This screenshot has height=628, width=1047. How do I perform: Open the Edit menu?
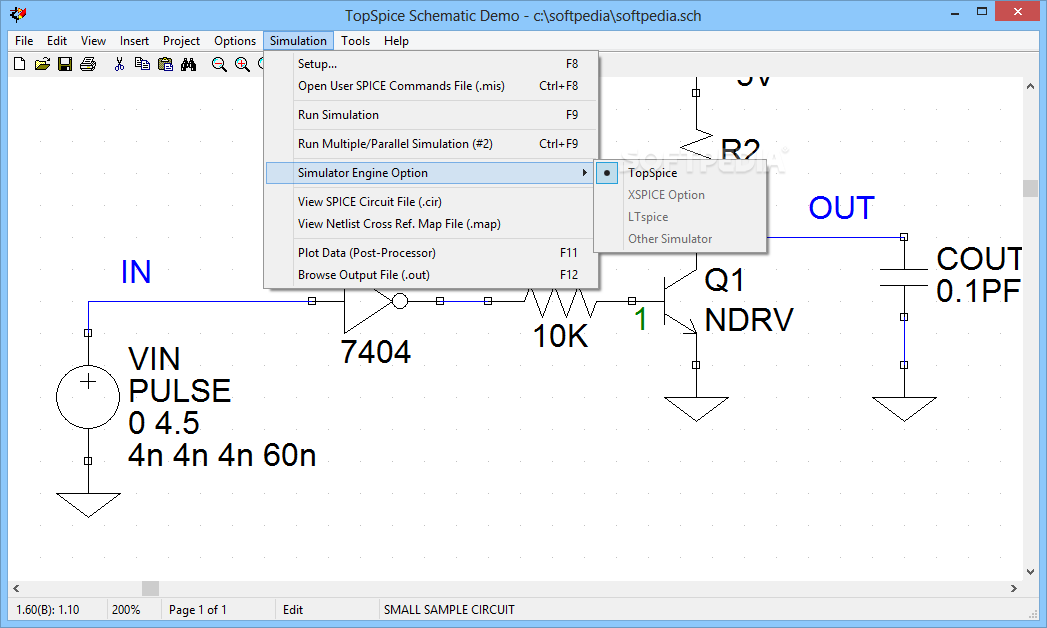click(x=57, y=41)
